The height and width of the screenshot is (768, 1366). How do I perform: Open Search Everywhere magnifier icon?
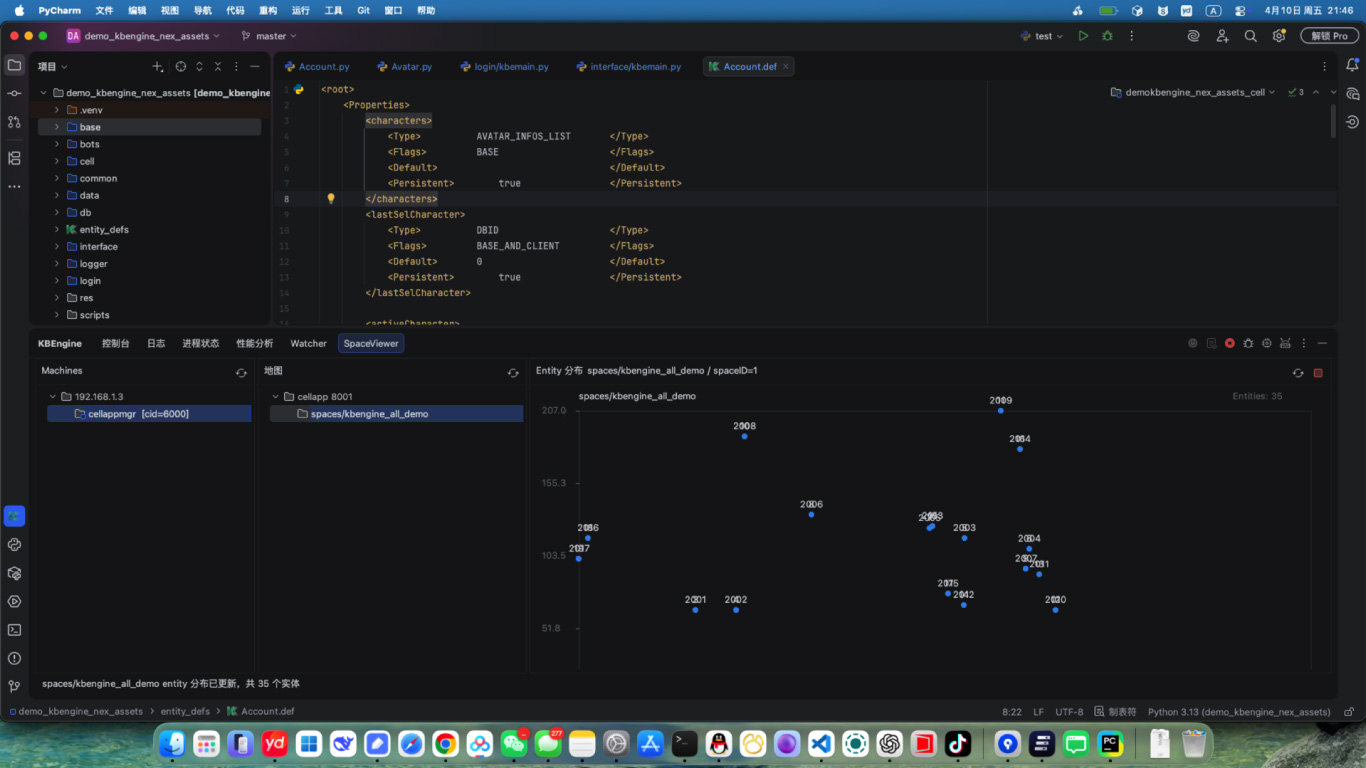pos(1251,35)
